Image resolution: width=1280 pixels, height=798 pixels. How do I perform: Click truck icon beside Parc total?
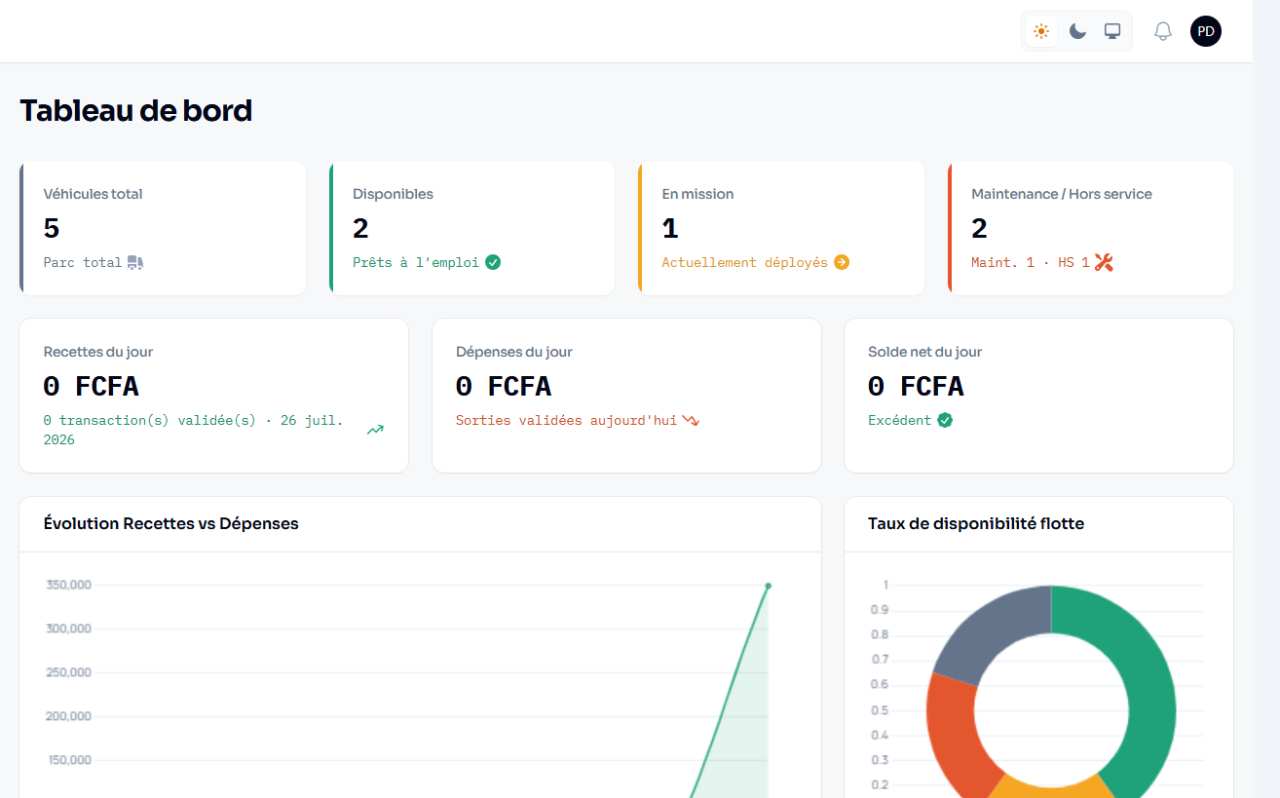[136, 262]
